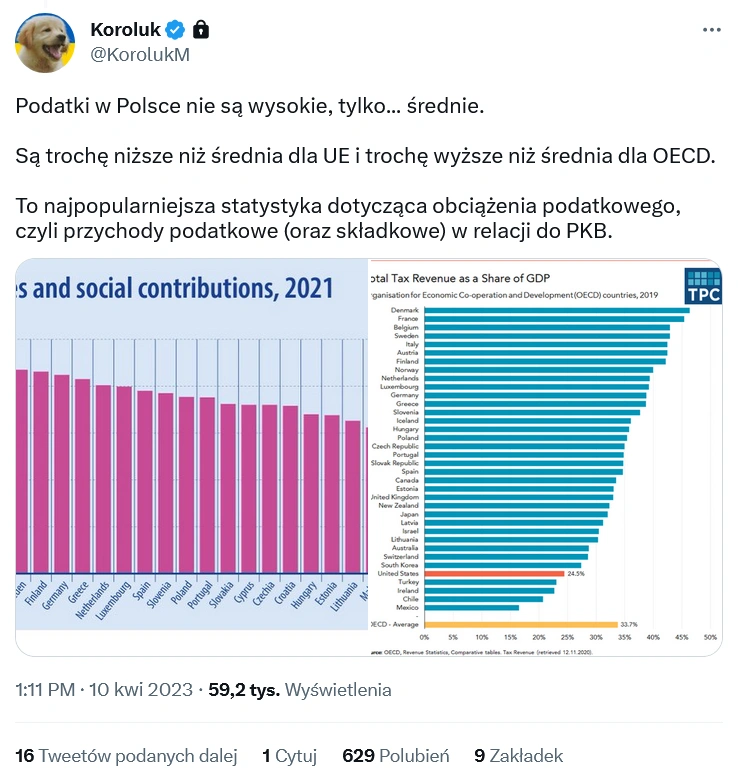
Task: Click the blue verified checkmark badge
Action: click(175, 30)
